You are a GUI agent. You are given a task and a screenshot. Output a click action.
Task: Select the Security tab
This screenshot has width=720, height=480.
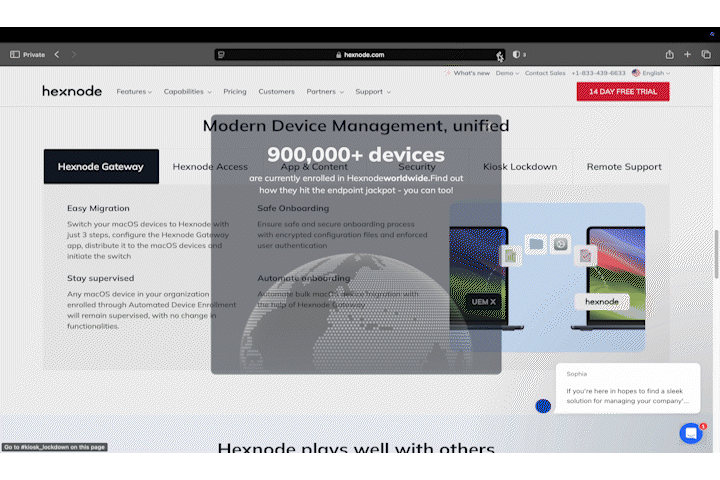[x=416, y=167]
